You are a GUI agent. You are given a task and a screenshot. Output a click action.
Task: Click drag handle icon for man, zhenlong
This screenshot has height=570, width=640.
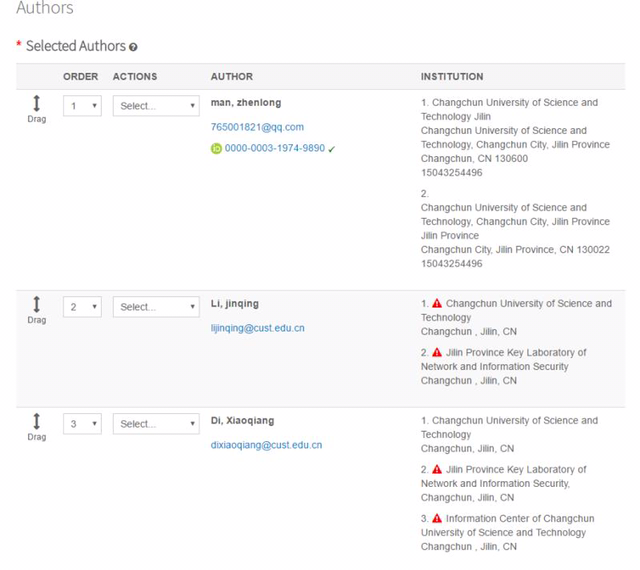point(37,102)
